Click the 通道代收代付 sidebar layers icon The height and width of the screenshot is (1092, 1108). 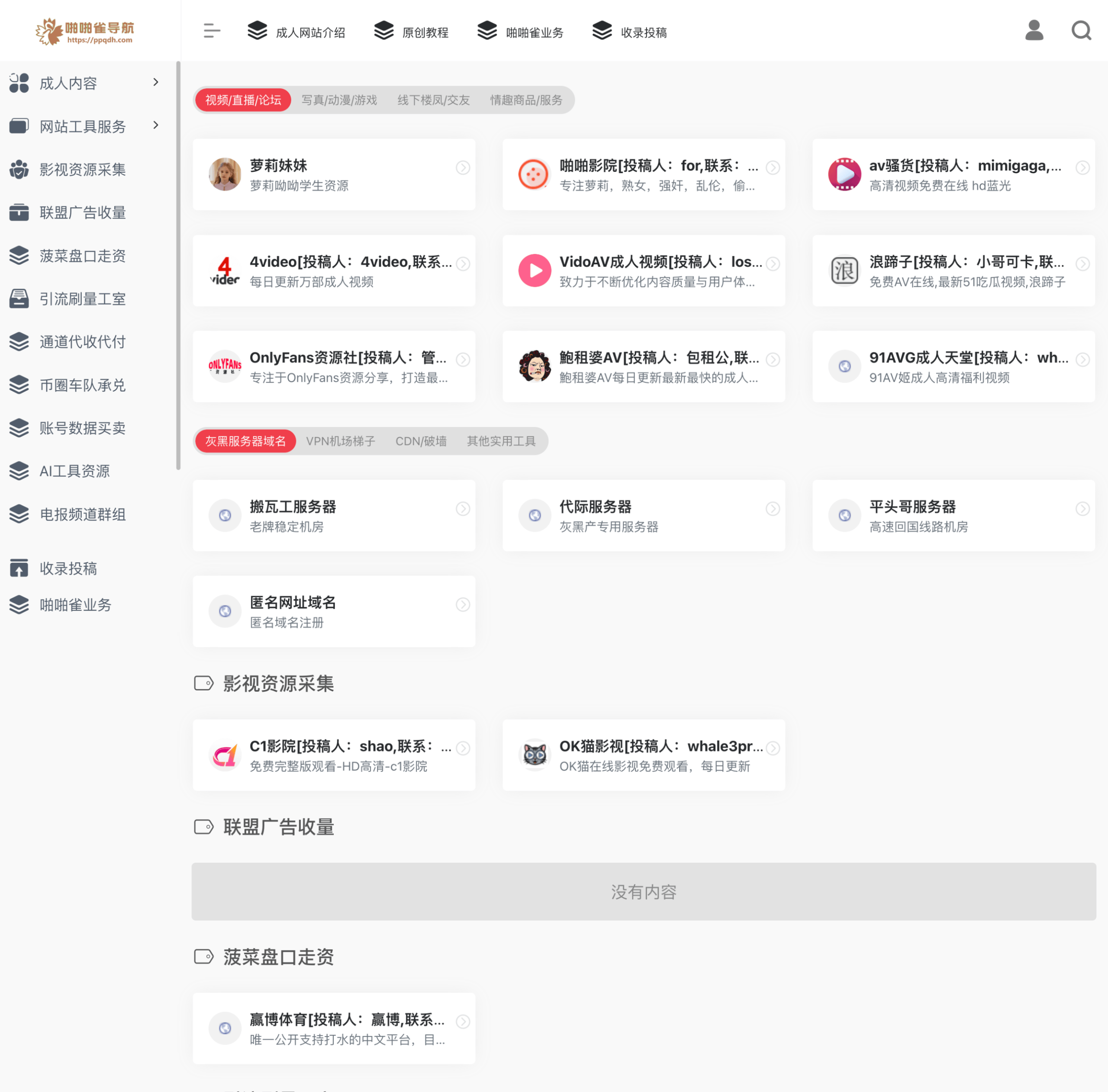[x=19, y=342]
